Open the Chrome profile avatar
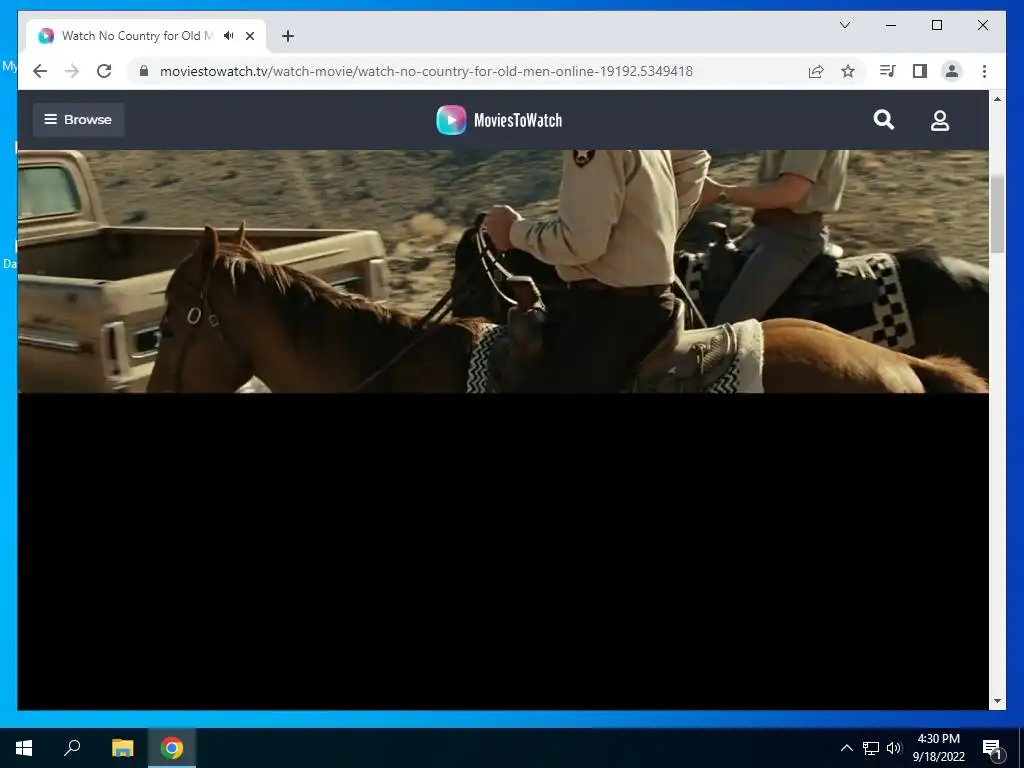The image size is (1024, 768). coord(952,71)
